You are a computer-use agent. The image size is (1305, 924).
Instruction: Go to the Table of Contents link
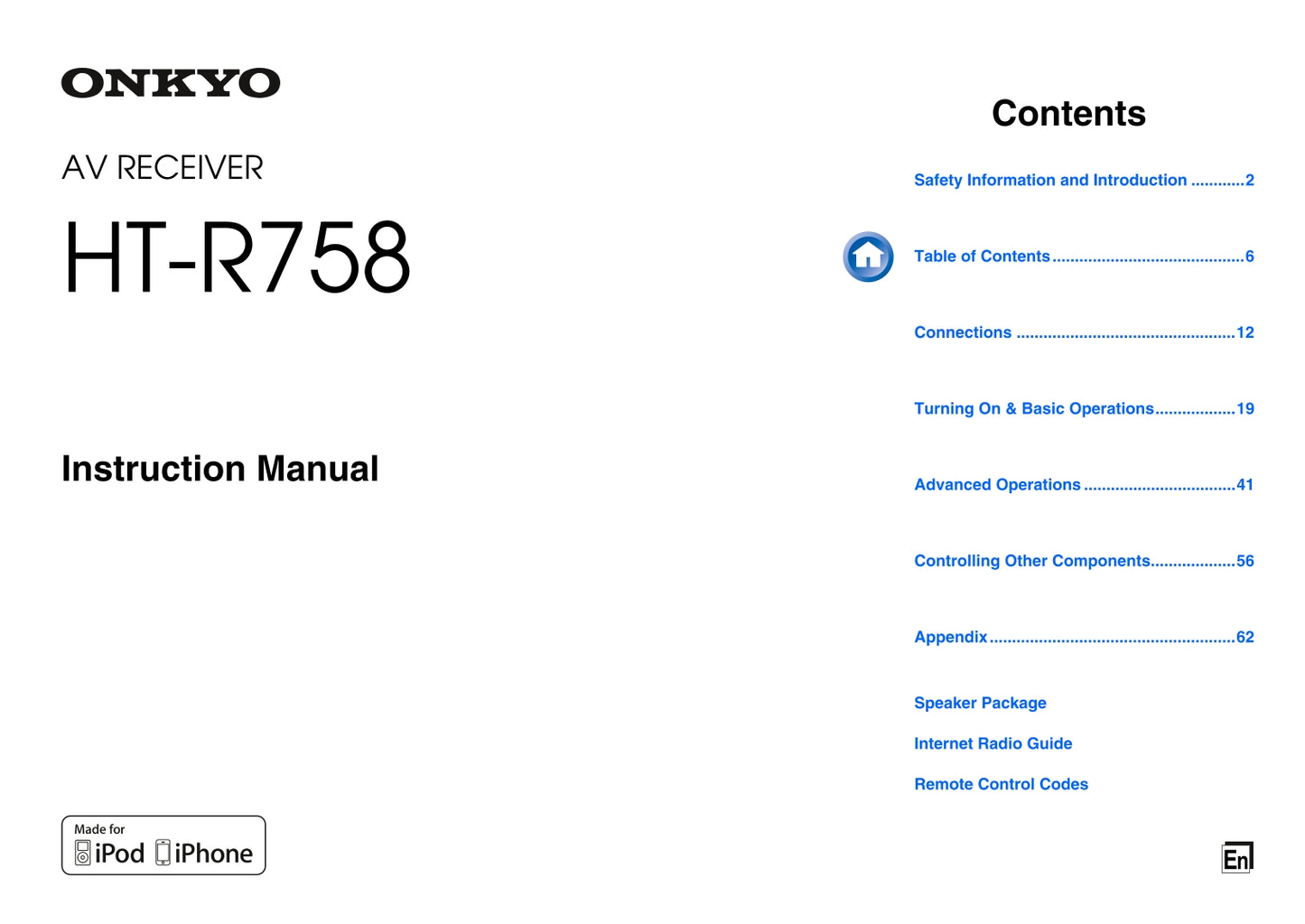pos(982,257)
